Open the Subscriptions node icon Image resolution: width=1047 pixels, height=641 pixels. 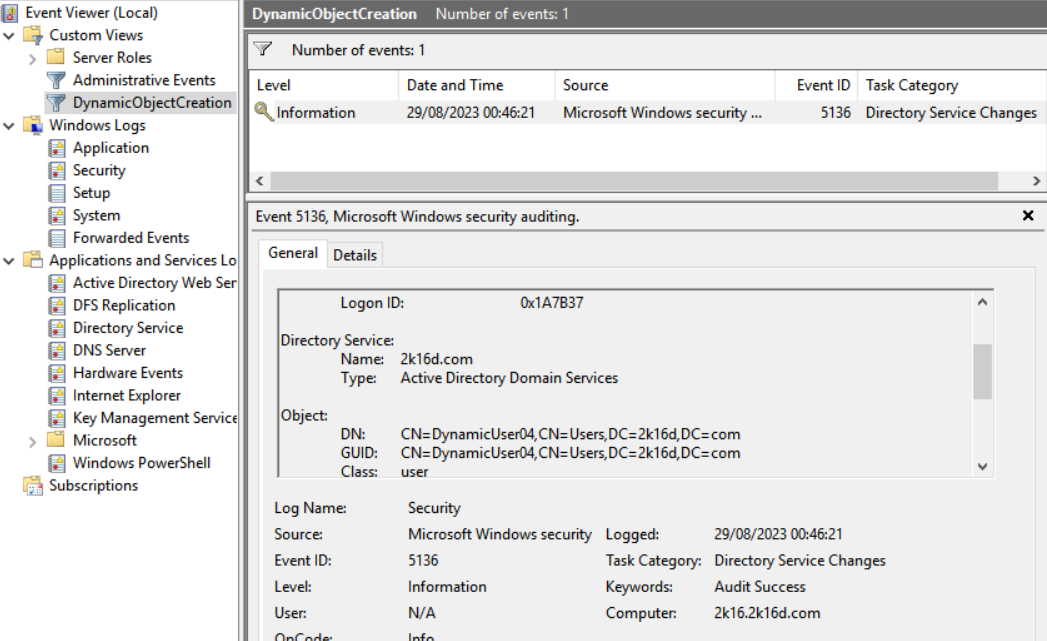coord(33,486)
